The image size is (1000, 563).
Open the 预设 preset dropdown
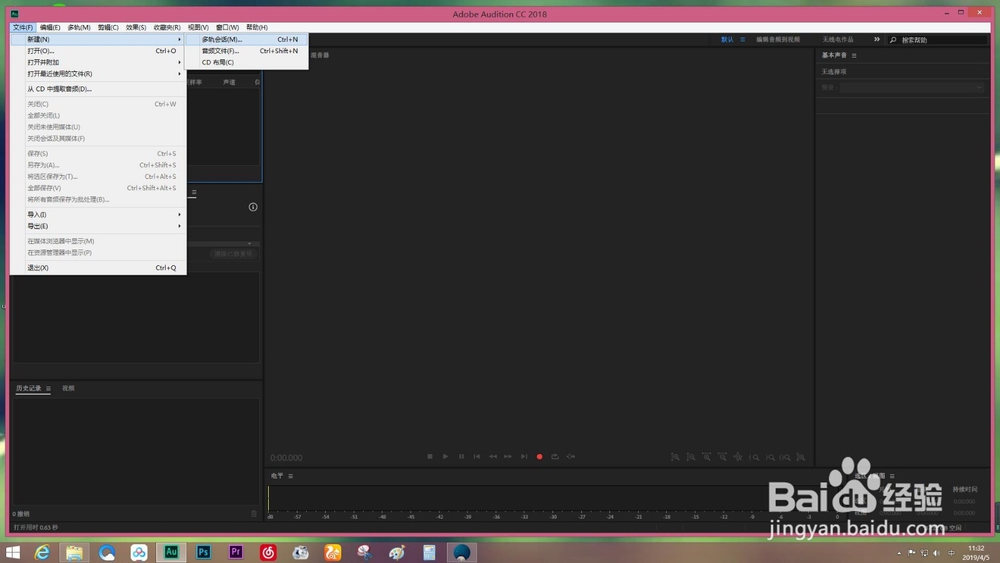(x=912, y=87)
